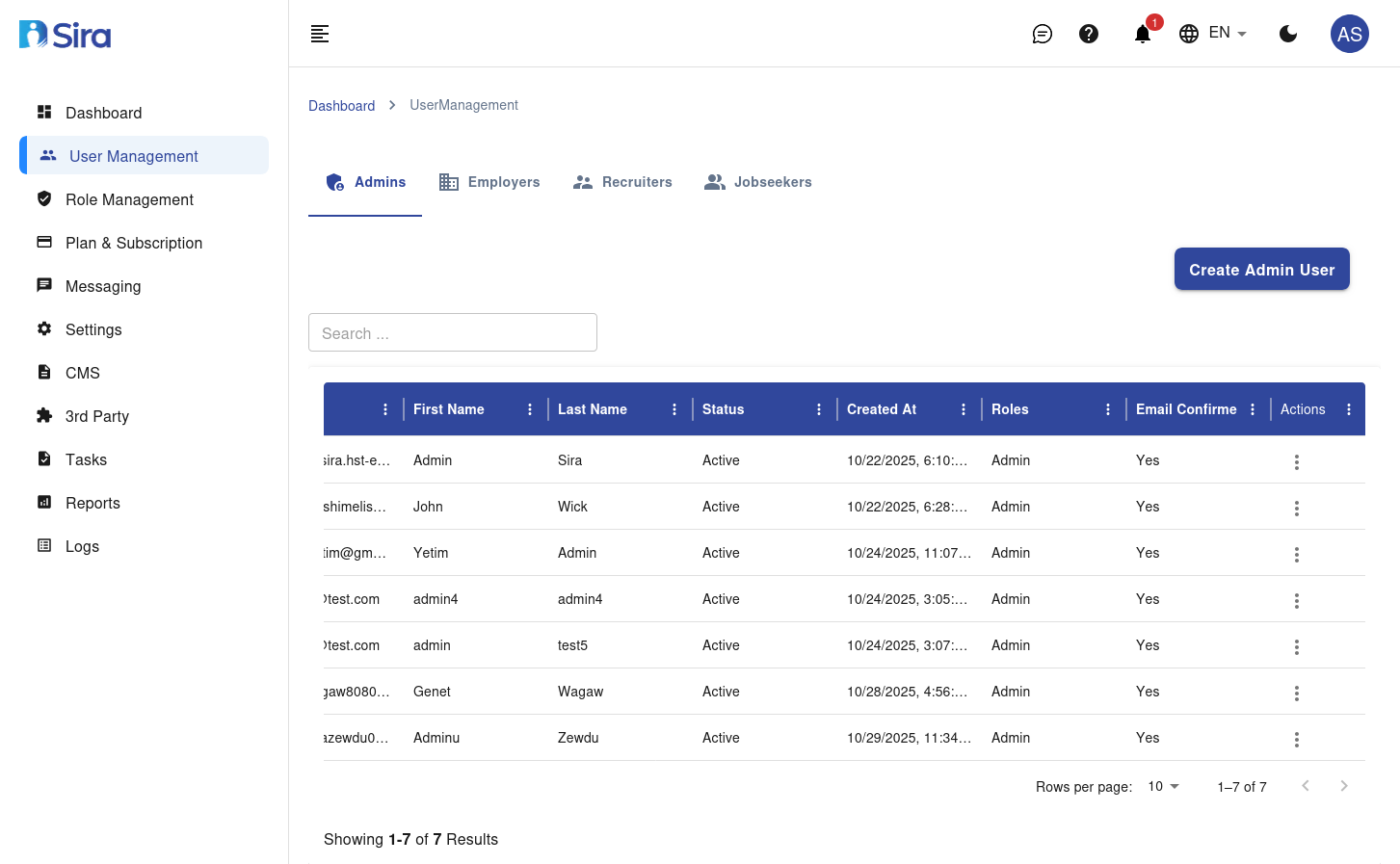Viewport: 1400px width, 864px height.
Task: Open the Dashboard breadcrumb link
Action: 341,105
